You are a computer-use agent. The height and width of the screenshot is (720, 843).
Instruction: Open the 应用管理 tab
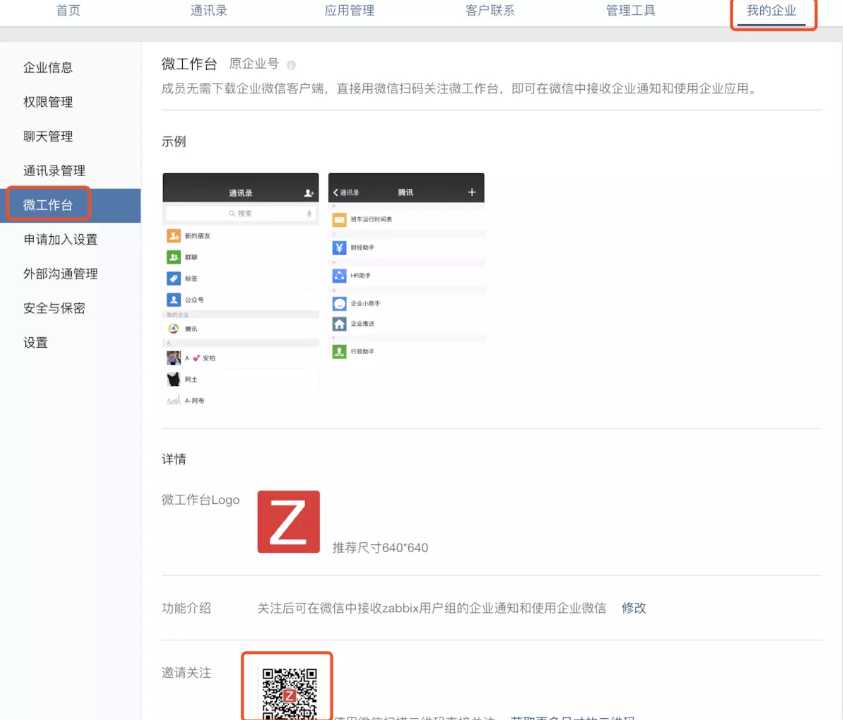(349, 10)
